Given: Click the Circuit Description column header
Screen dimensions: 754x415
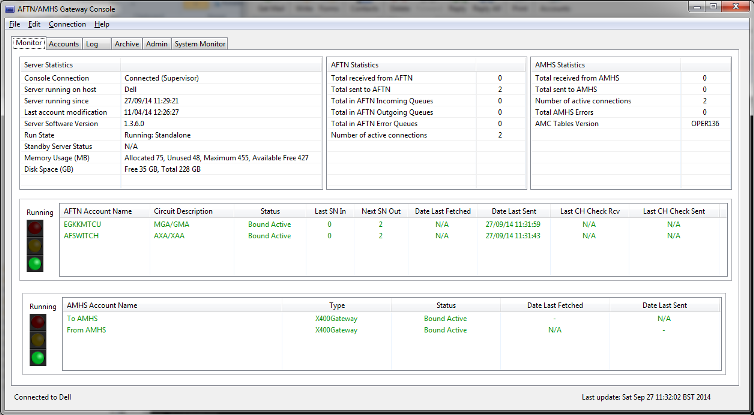Looking at the screenshot, I should point(183,211).
